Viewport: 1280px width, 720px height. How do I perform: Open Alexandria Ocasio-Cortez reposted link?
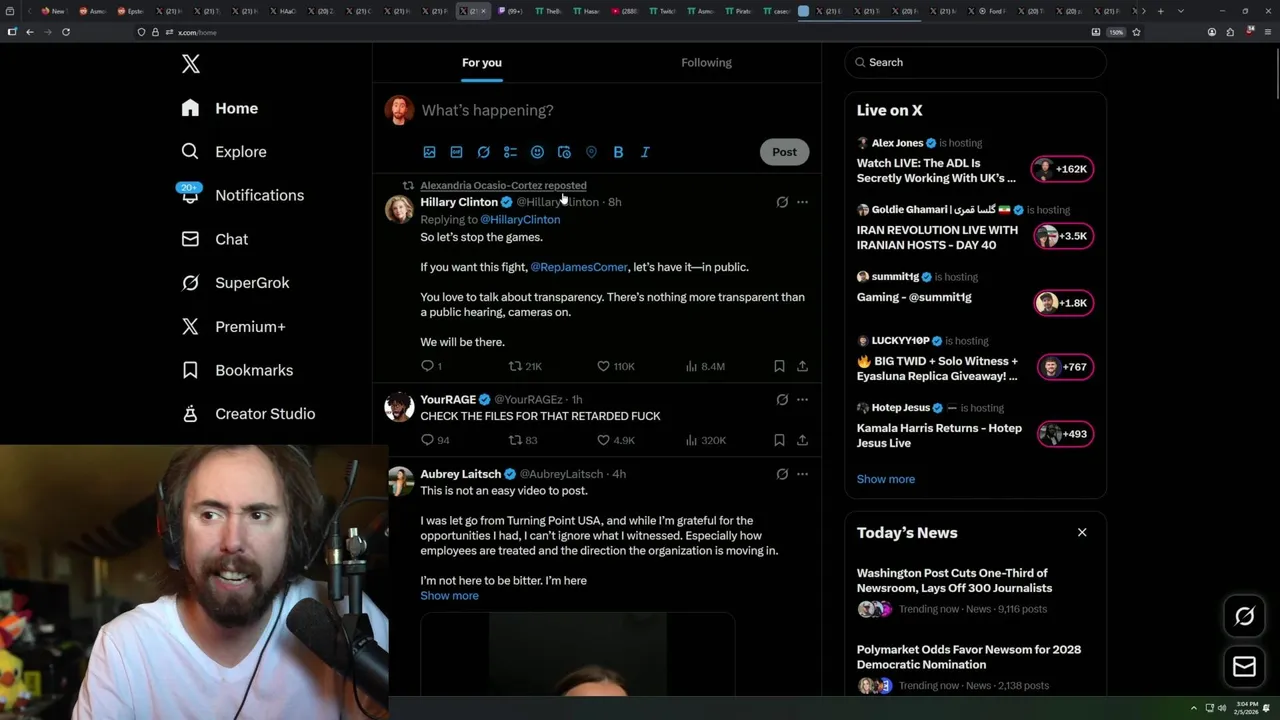click(x=503, y=185)
